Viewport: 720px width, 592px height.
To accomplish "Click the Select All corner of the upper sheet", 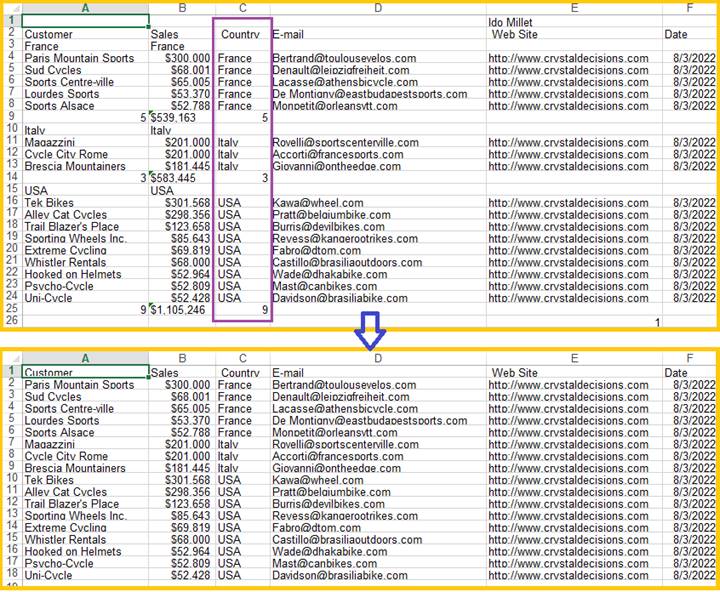I will click(12, 9).
